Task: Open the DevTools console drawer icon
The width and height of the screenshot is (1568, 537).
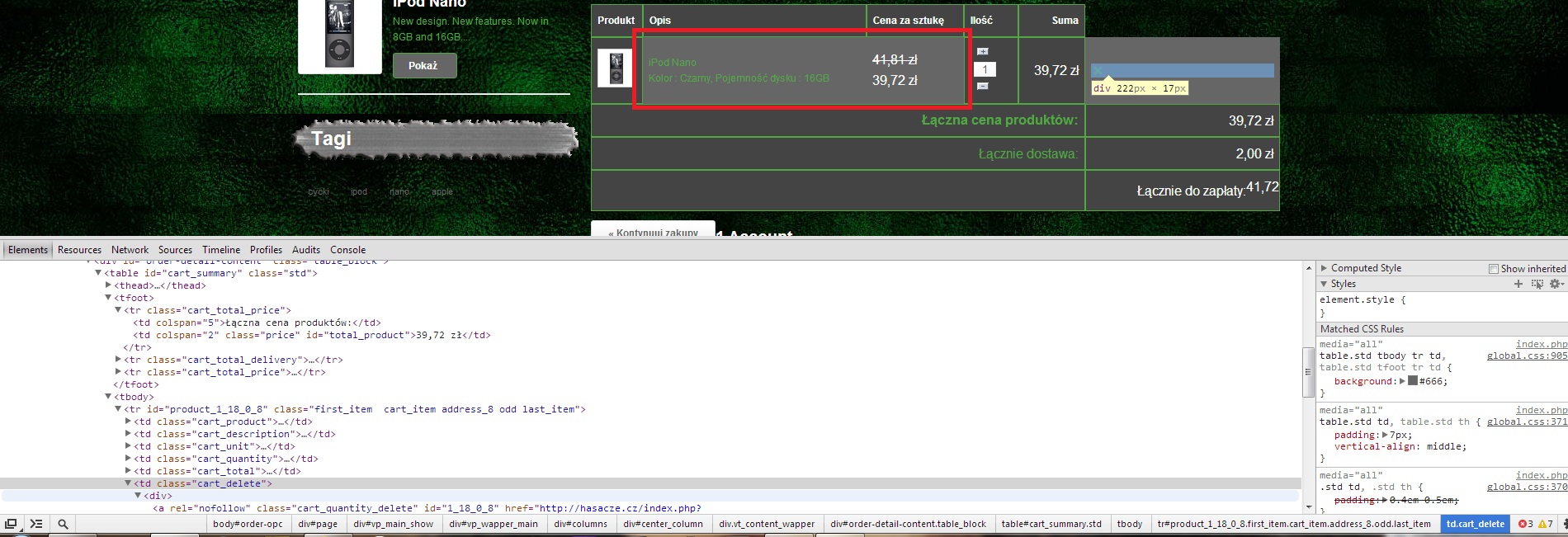Action: 36,524
